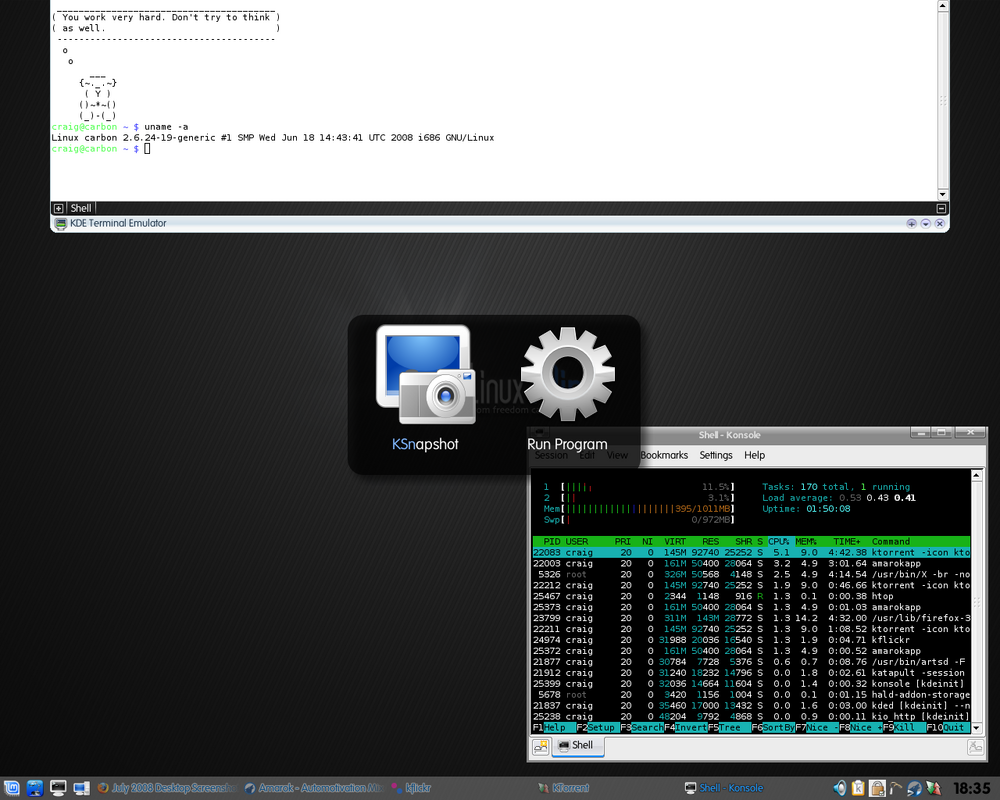Select KSnapshot in the window switcher
1000x800 pixels.
point(425,389)
